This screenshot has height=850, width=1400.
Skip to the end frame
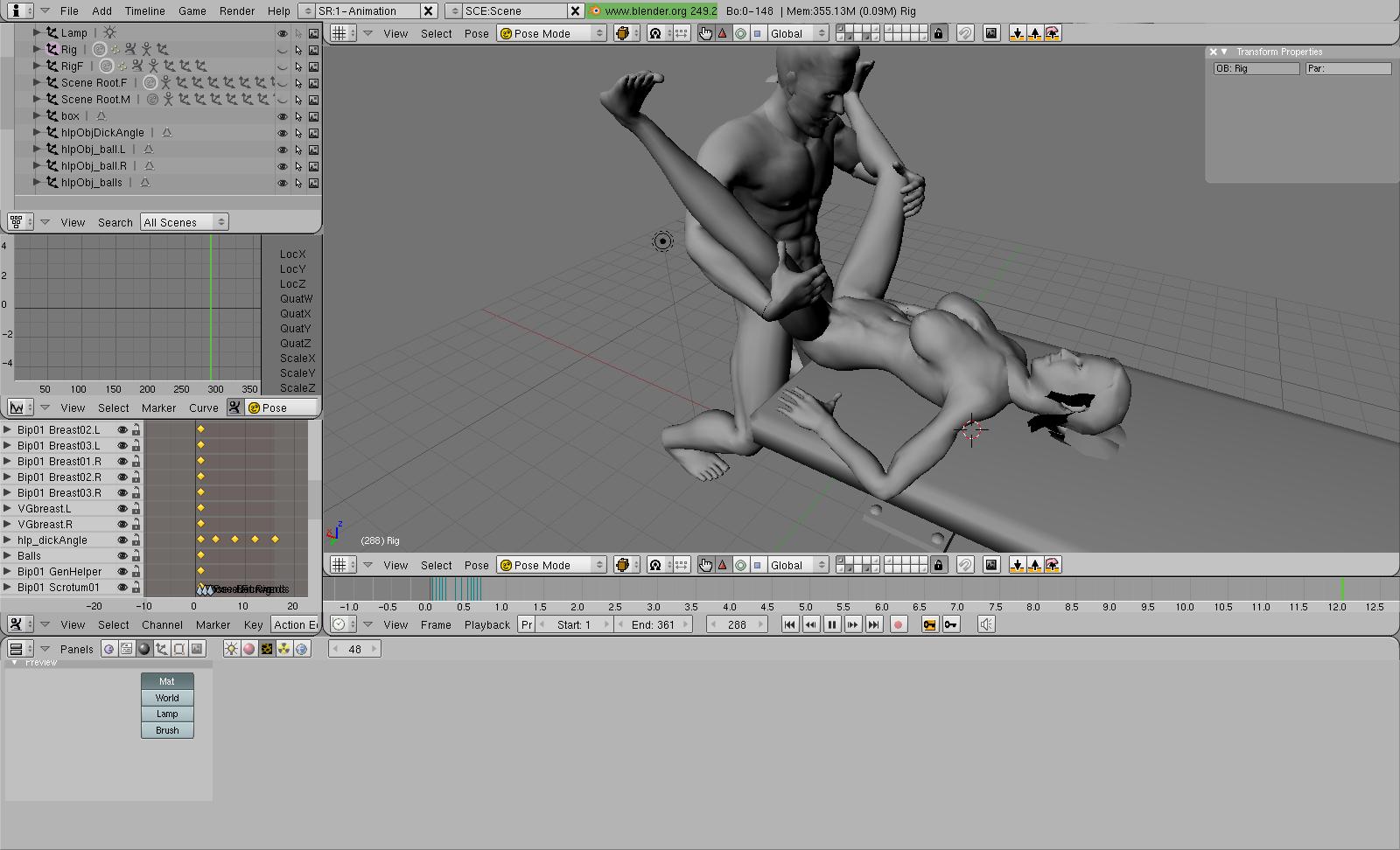tap(873, 624)
